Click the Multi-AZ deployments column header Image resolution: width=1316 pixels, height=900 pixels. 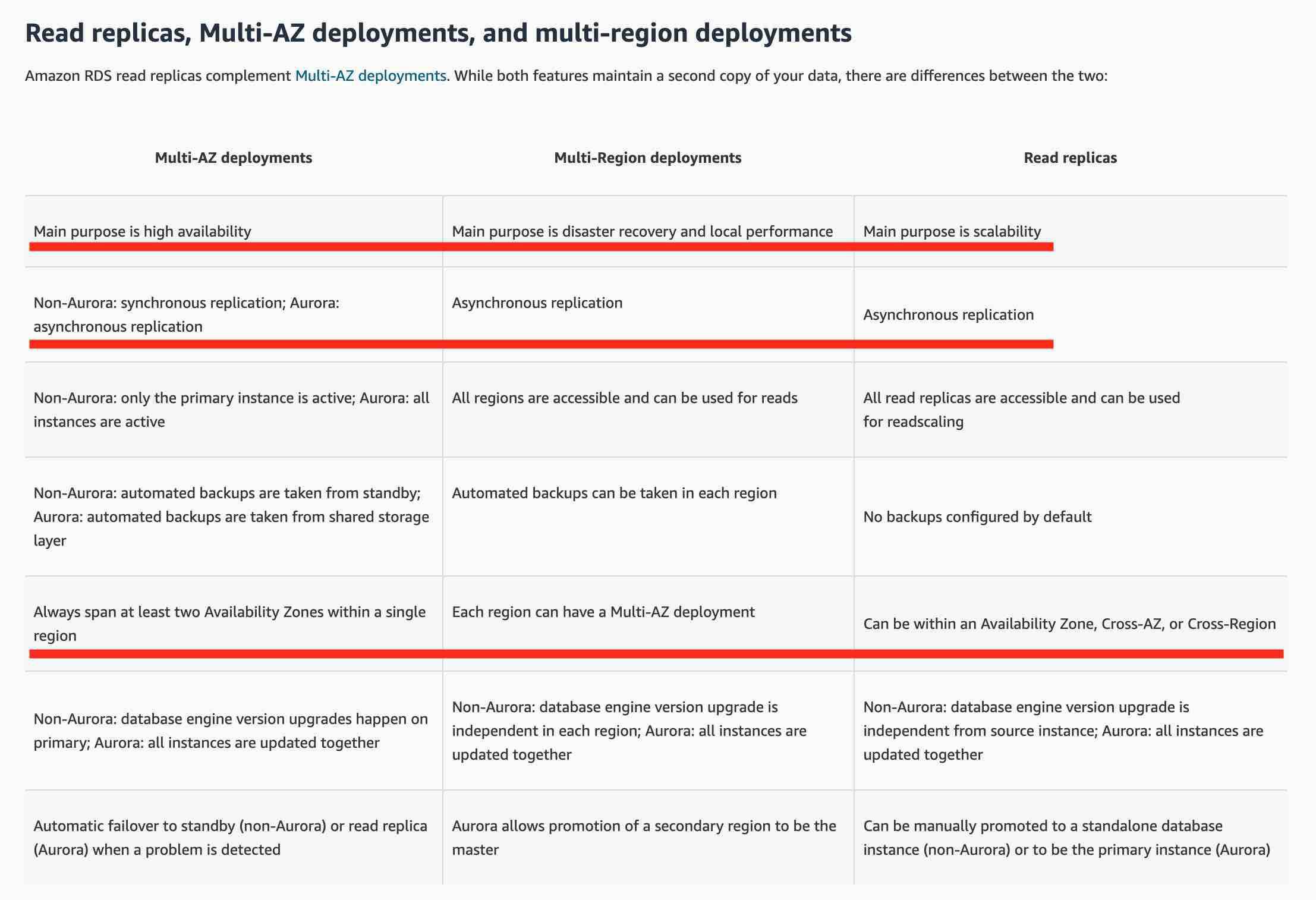[x=233, y=158]
